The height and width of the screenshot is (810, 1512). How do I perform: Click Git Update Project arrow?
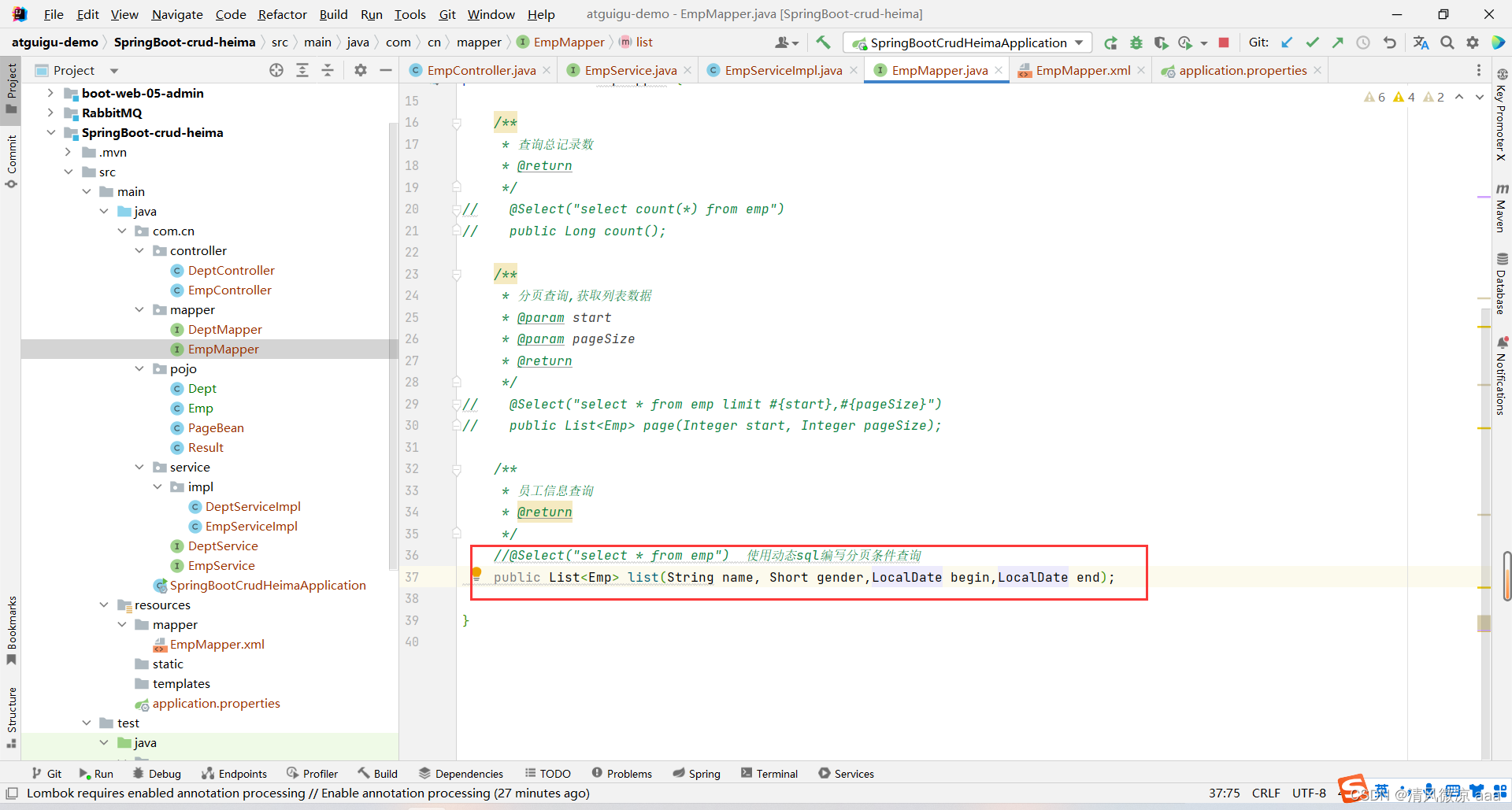[x=1287, y=43]
